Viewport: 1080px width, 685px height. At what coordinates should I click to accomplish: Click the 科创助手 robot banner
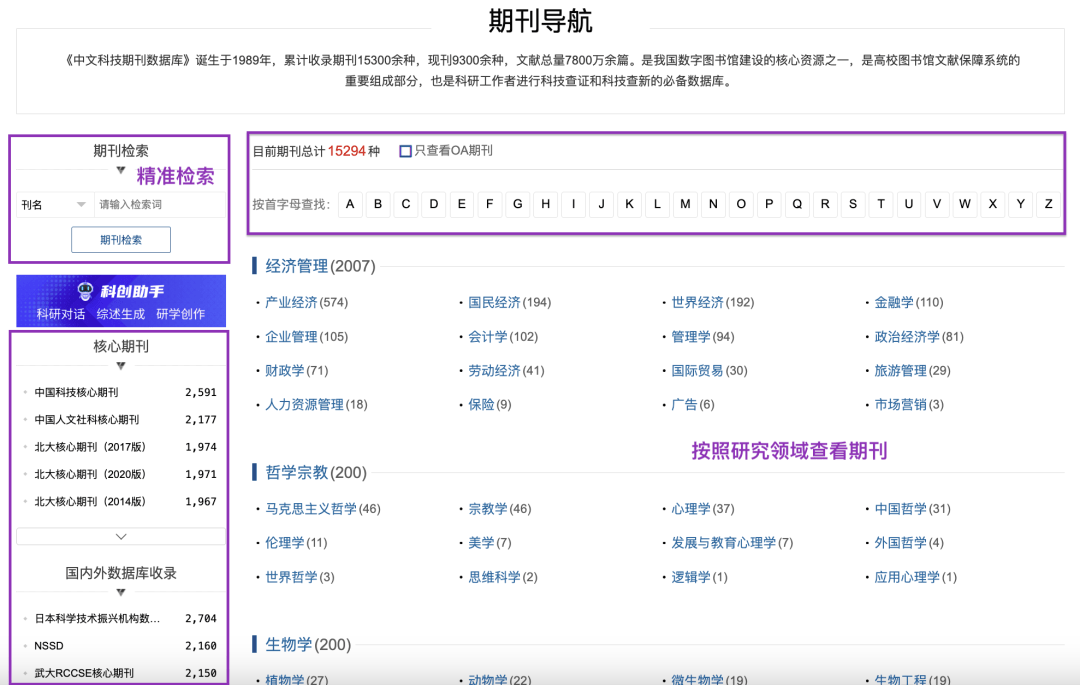[120, 292]
